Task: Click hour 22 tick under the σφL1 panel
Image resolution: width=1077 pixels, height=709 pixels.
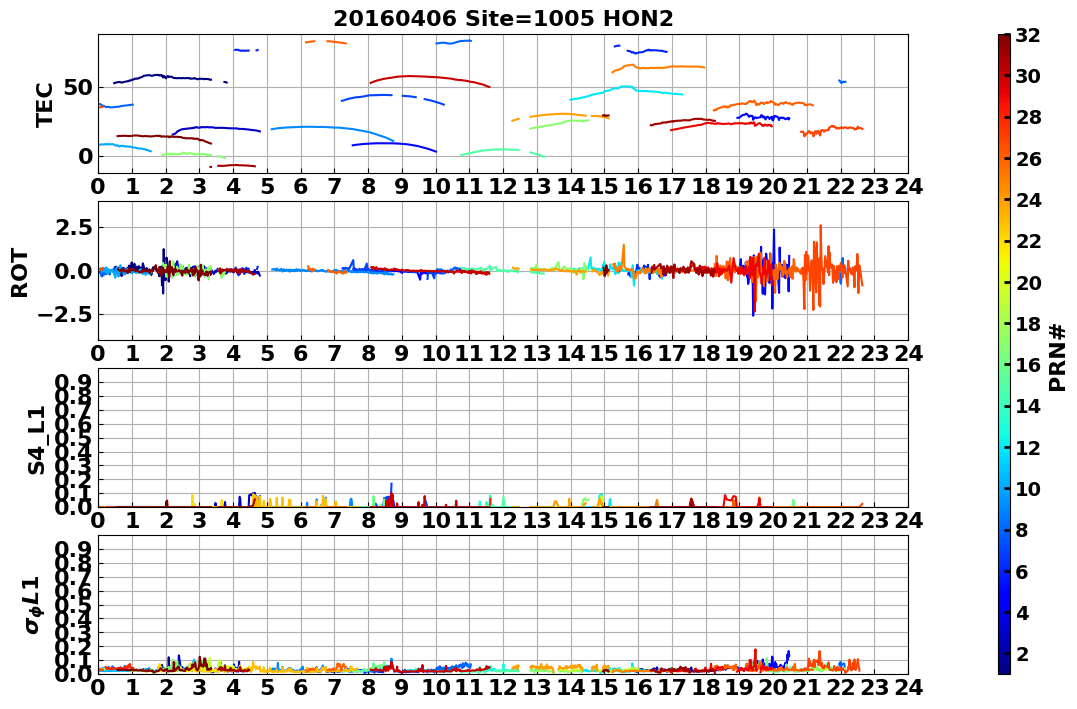Action: click(841, 687)
